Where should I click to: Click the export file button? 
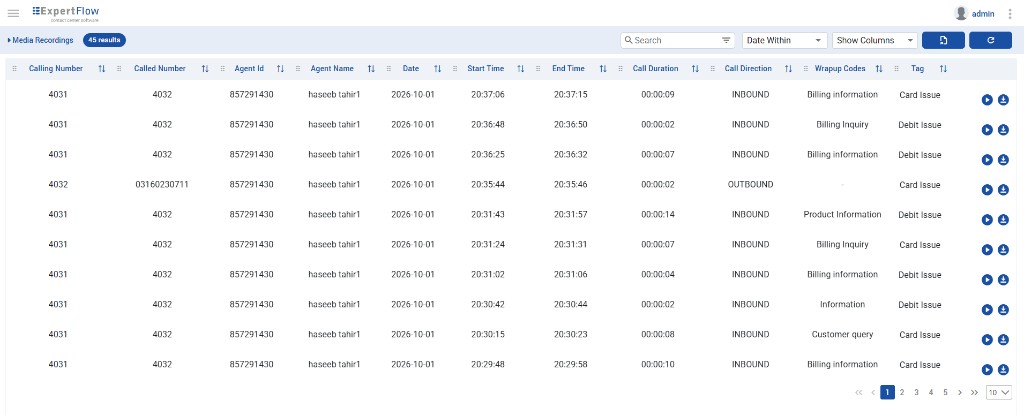tap(943, 41)
